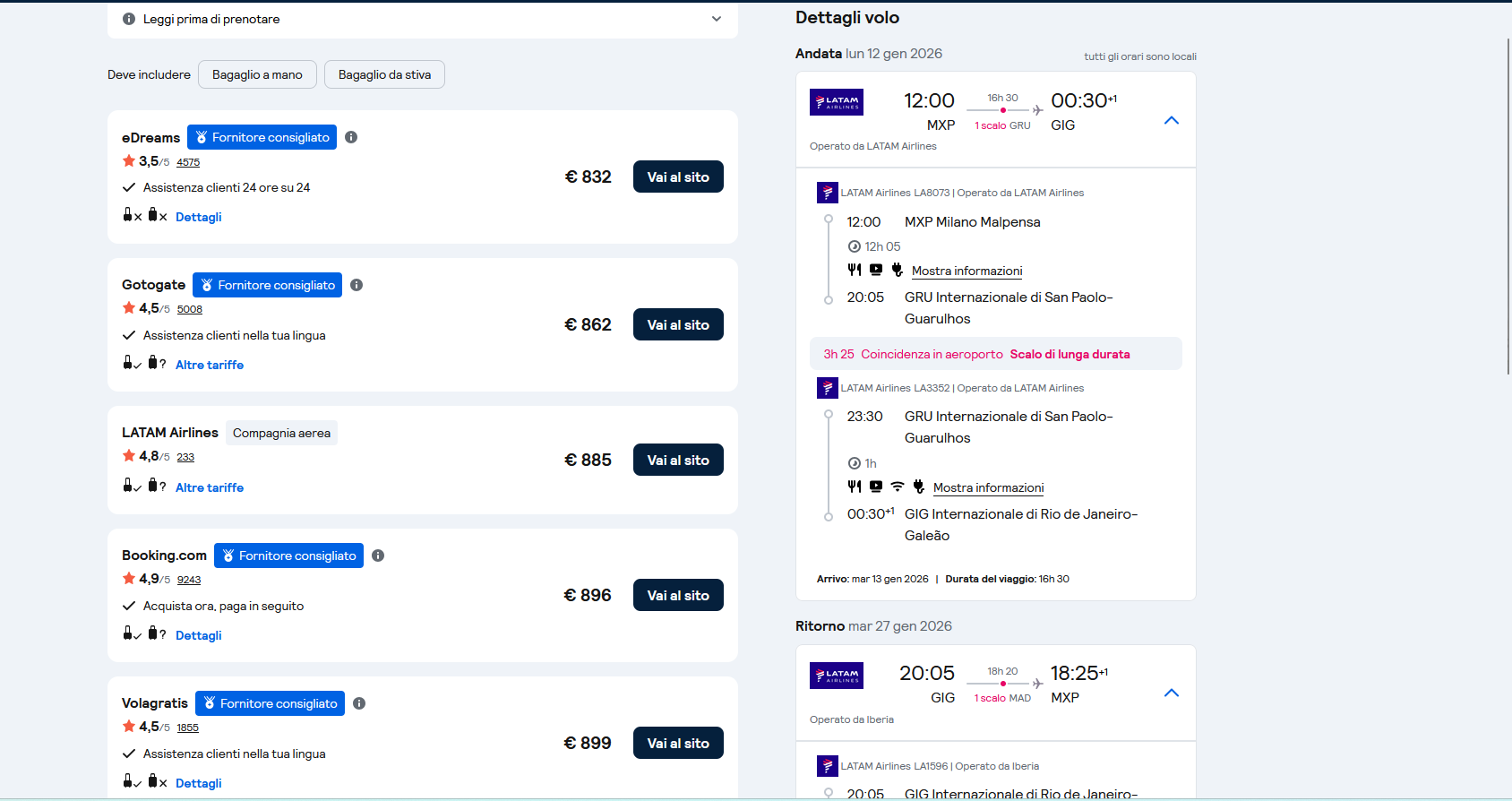The width and height of the screenshot is (1512, 801).
Task: Click the eDreams provider info icon
Action: (x=351, y=137)
